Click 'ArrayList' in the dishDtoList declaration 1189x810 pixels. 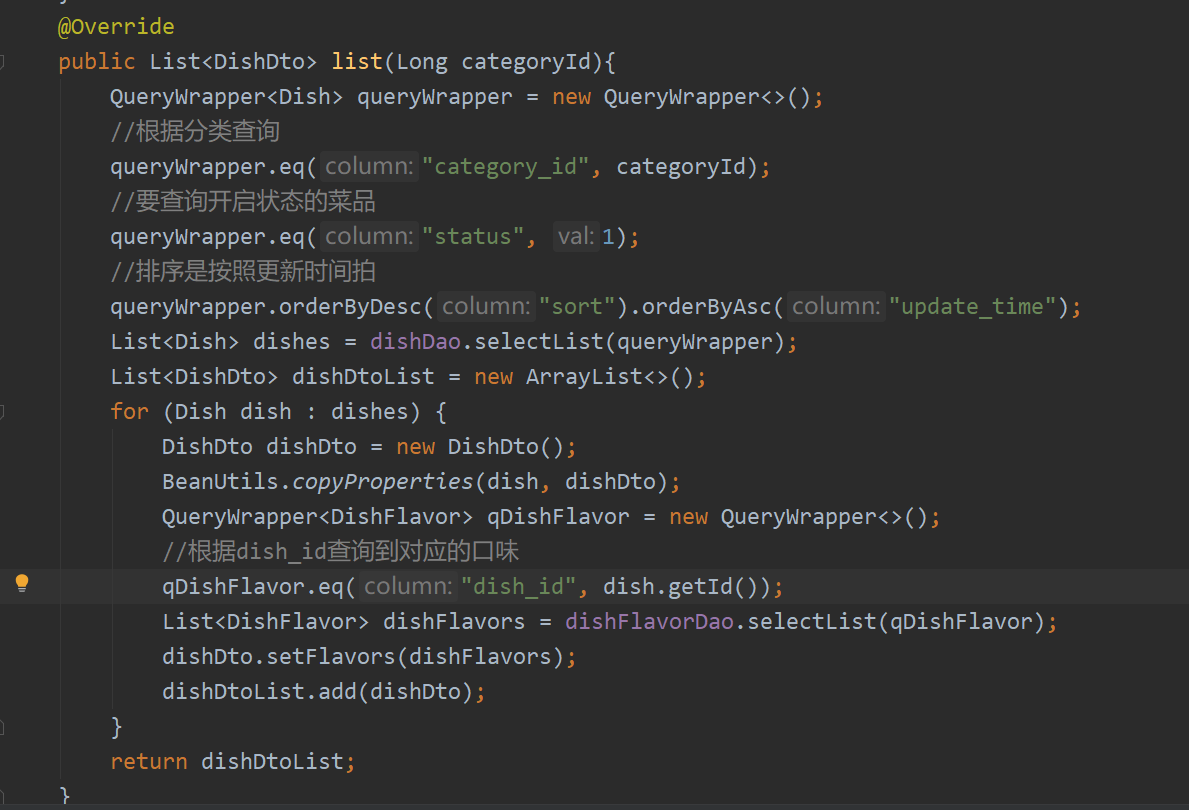[x=584, y=377]
